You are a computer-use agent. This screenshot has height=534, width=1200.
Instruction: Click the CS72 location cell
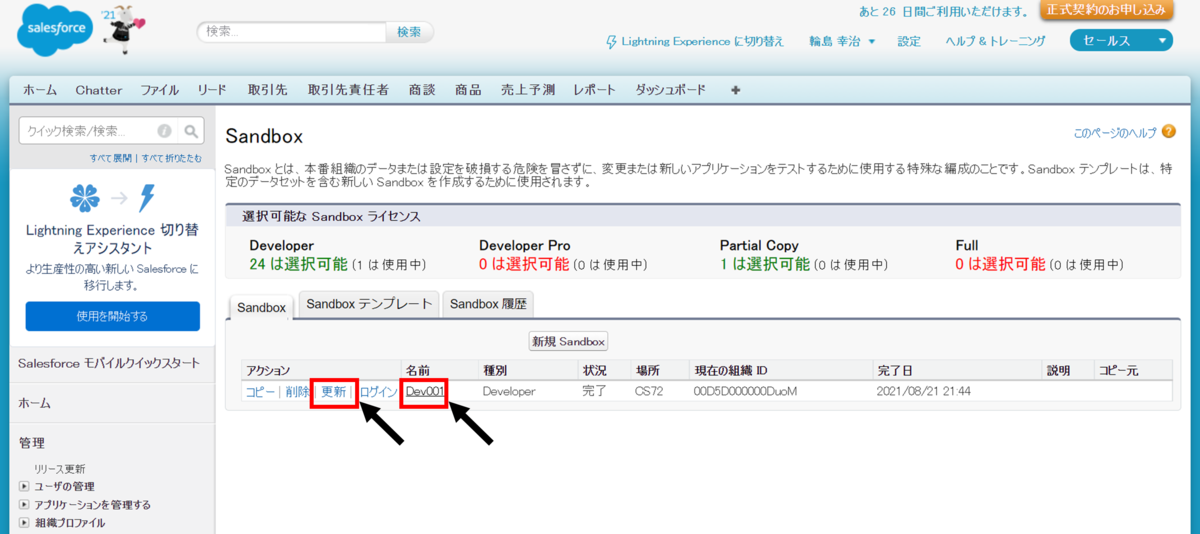[650, 392]
